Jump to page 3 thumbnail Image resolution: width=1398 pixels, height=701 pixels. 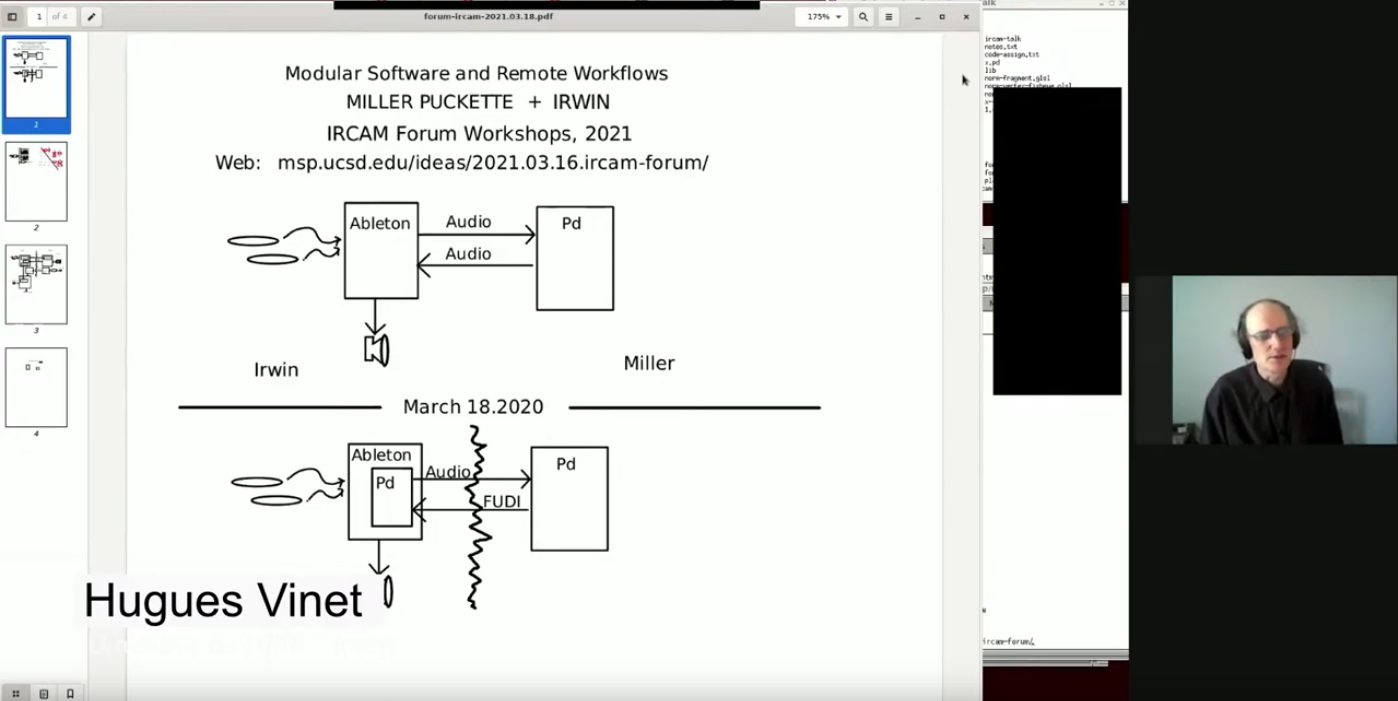click(x=36, y=284)
